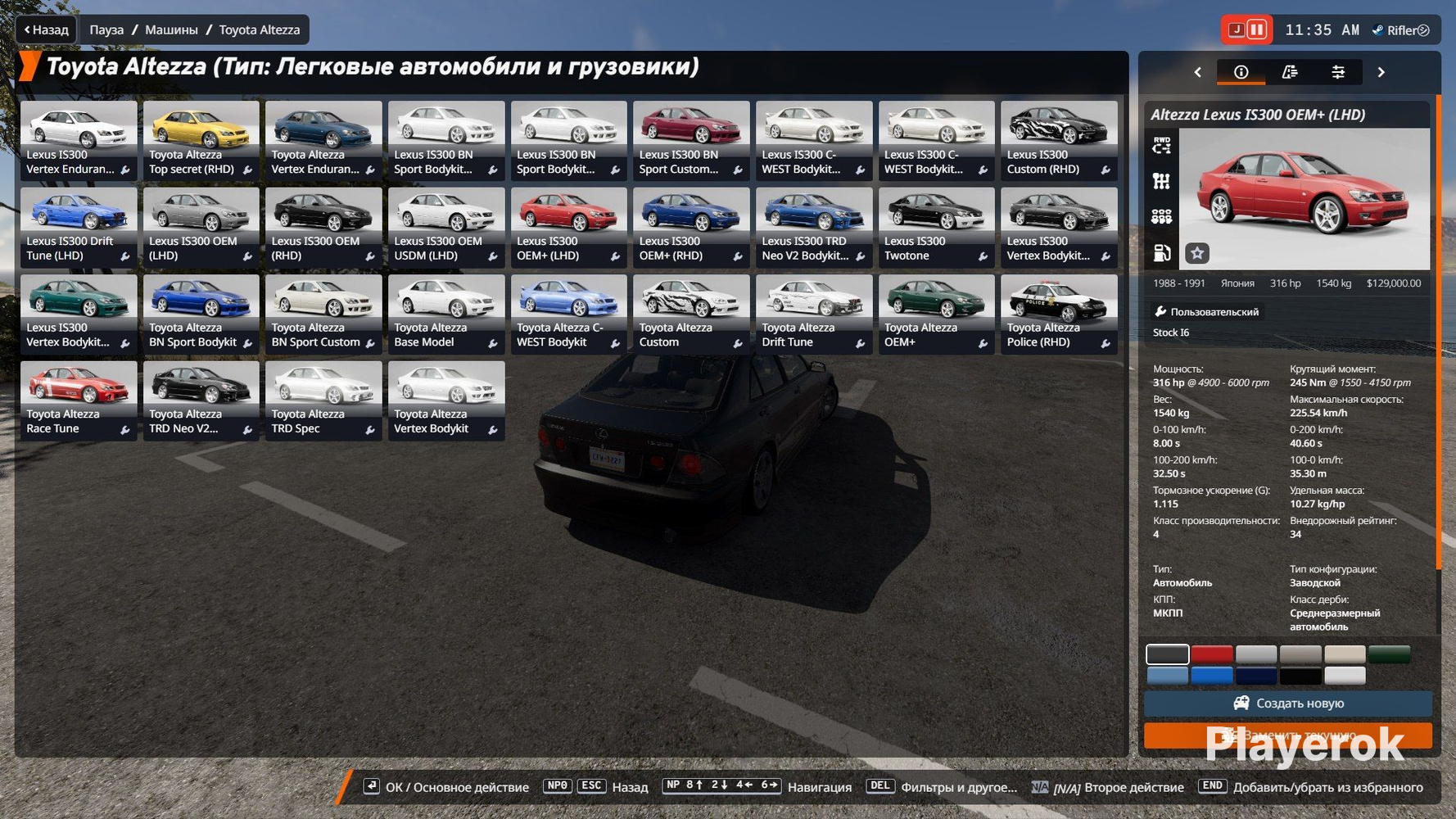Click the Steam icon next to Rifler
This screenshot has height=819, width=1456.
point(1378,30)
